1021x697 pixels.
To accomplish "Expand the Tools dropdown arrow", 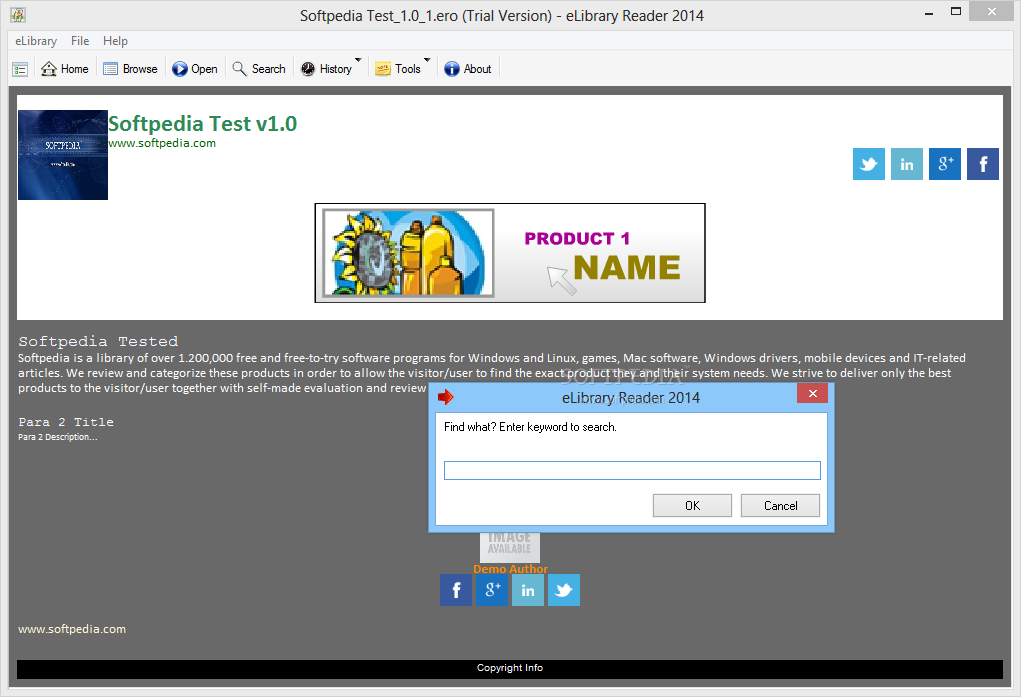I will pyautogui.click(x=427, y=61).
